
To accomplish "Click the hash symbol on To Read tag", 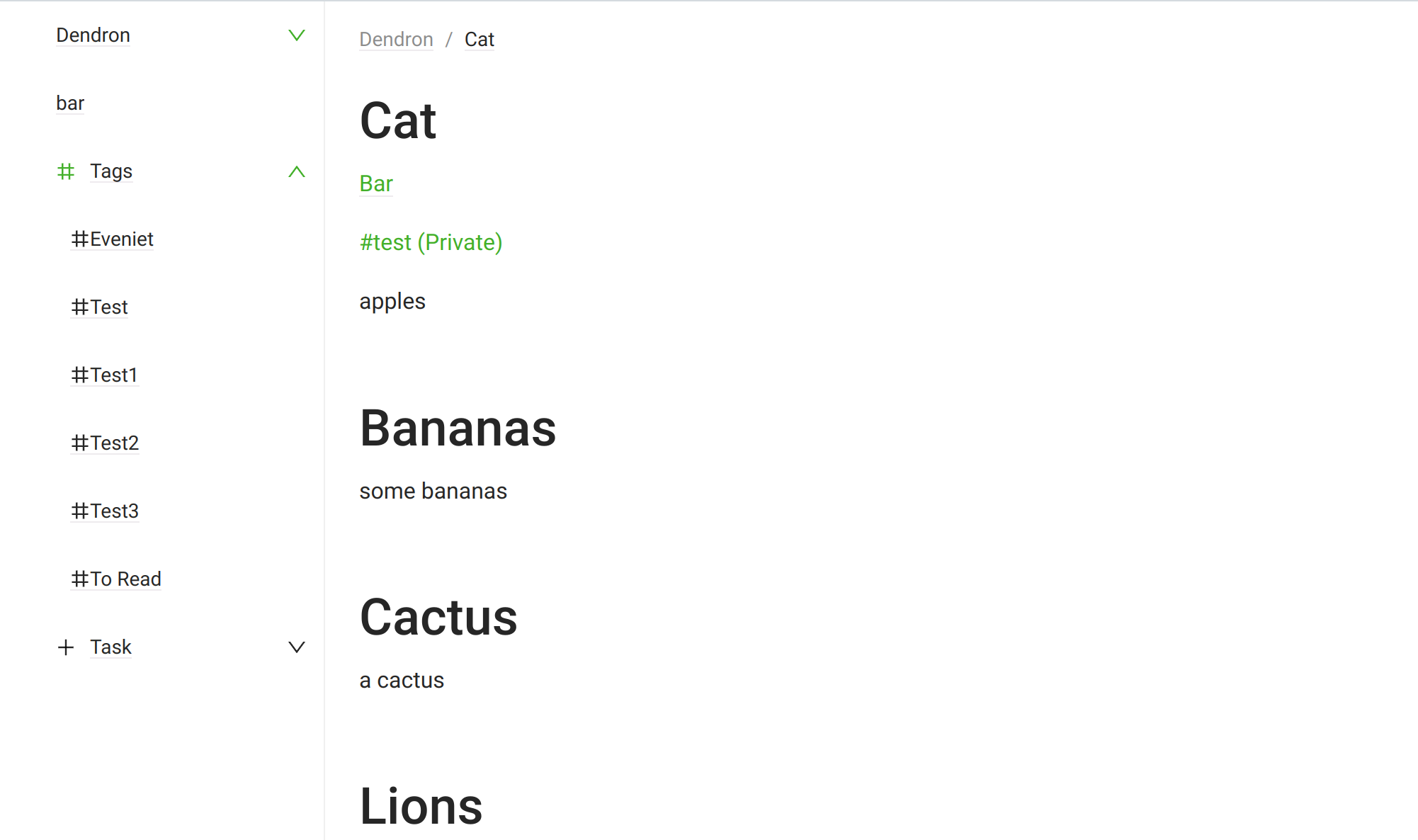I will click(79, 579).
